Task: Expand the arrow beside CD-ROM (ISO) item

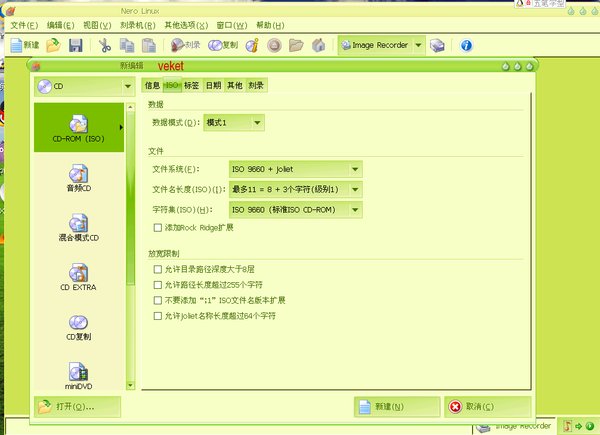Action: (121, 127)
